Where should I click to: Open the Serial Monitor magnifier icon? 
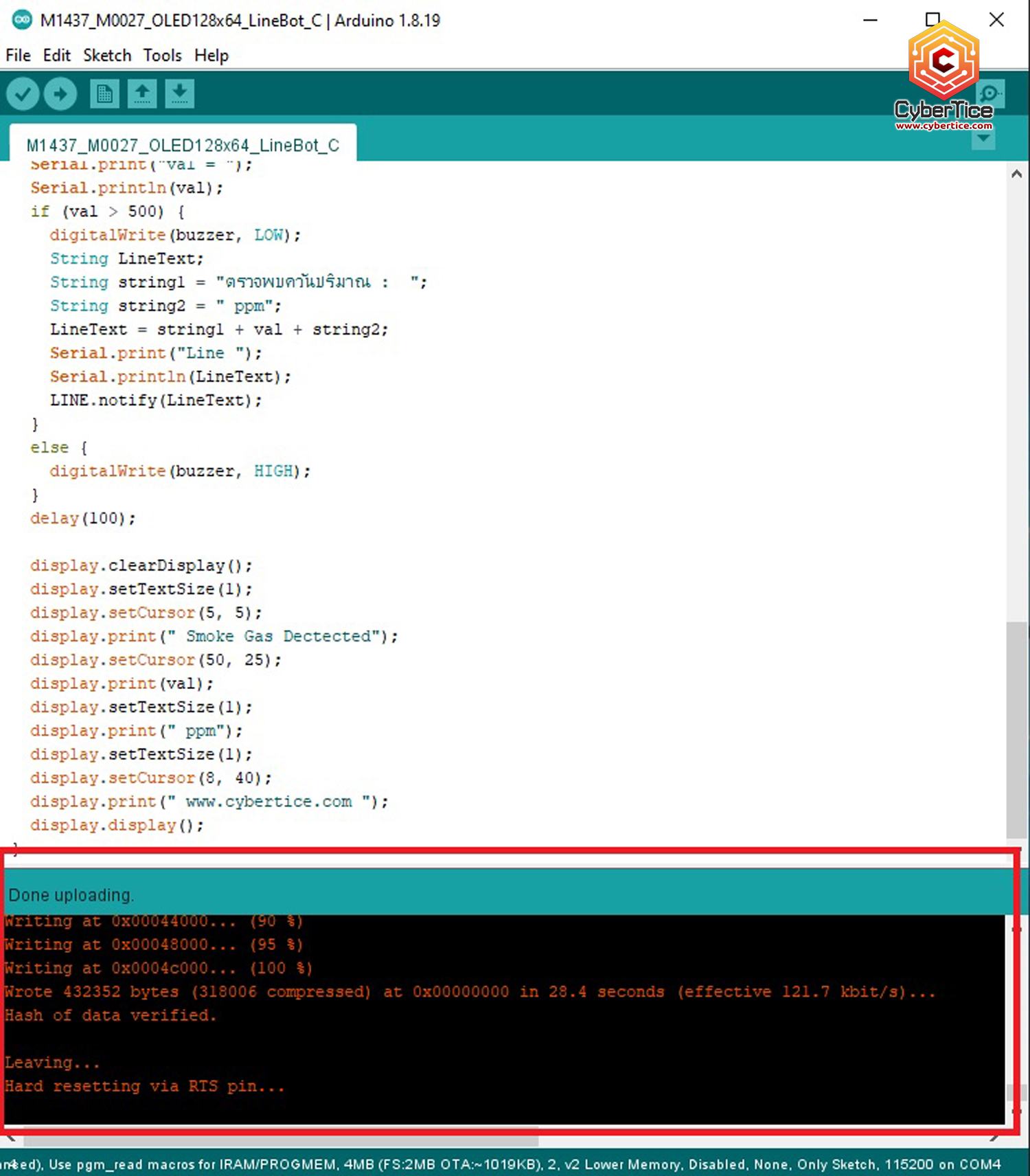click(x=990, y=93)
